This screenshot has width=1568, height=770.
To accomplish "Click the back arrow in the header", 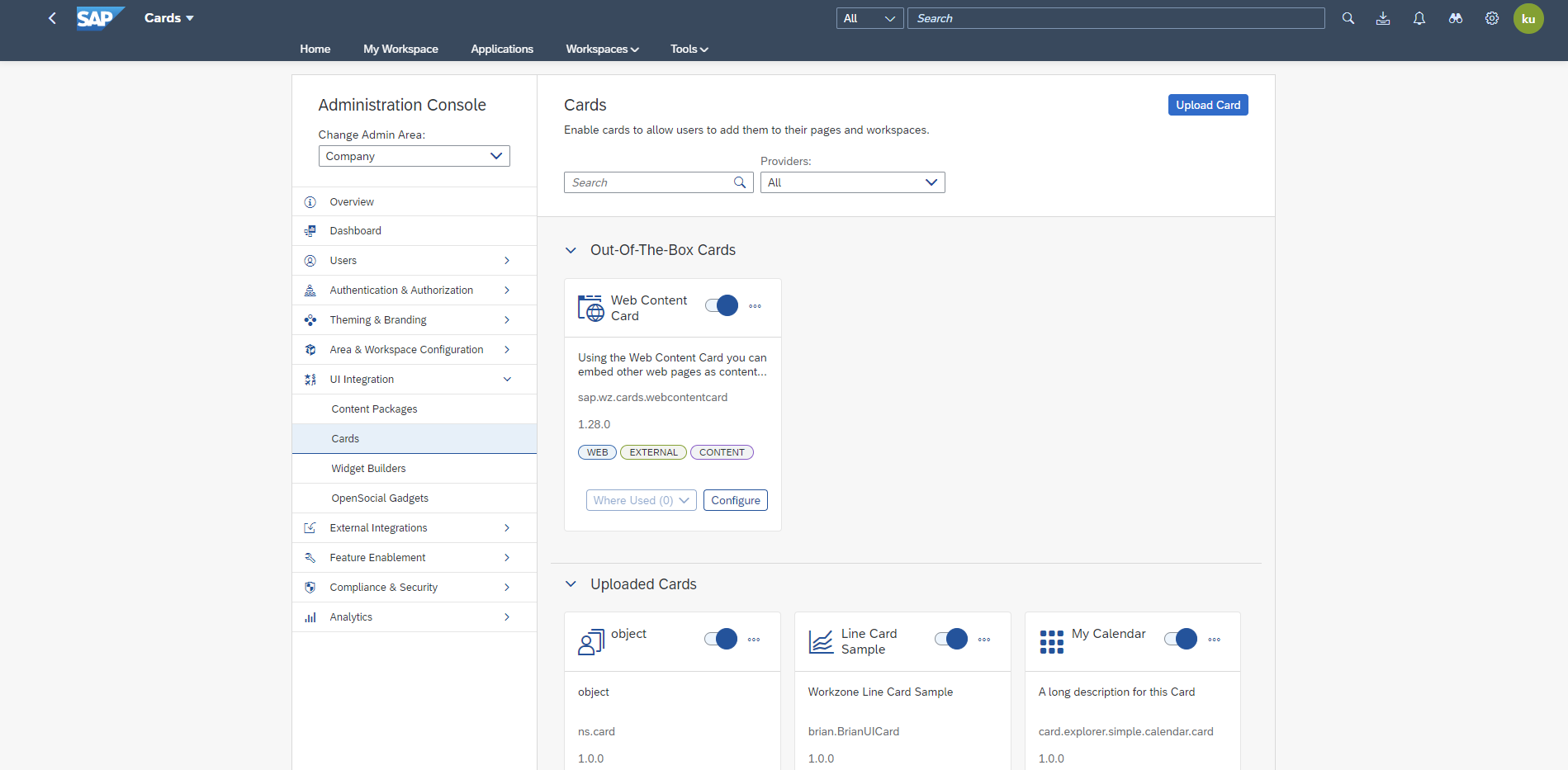I will (52, 18).
